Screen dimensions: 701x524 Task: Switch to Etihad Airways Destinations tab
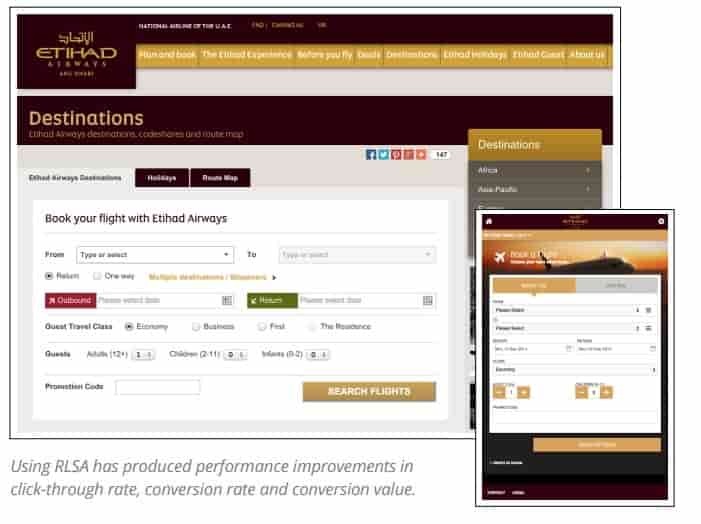click(x=75, y=178)
